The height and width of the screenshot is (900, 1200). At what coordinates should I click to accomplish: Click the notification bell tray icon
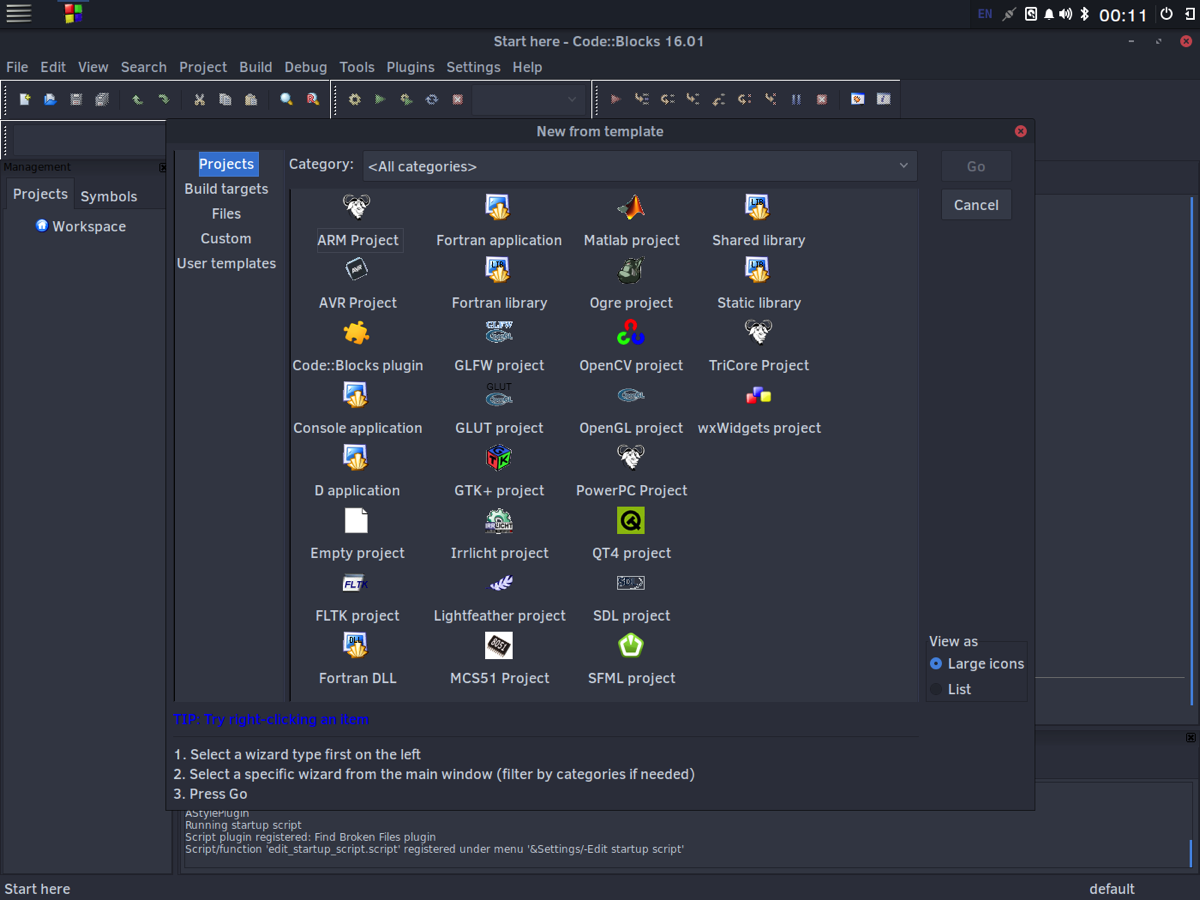[x=1049, y=14]
